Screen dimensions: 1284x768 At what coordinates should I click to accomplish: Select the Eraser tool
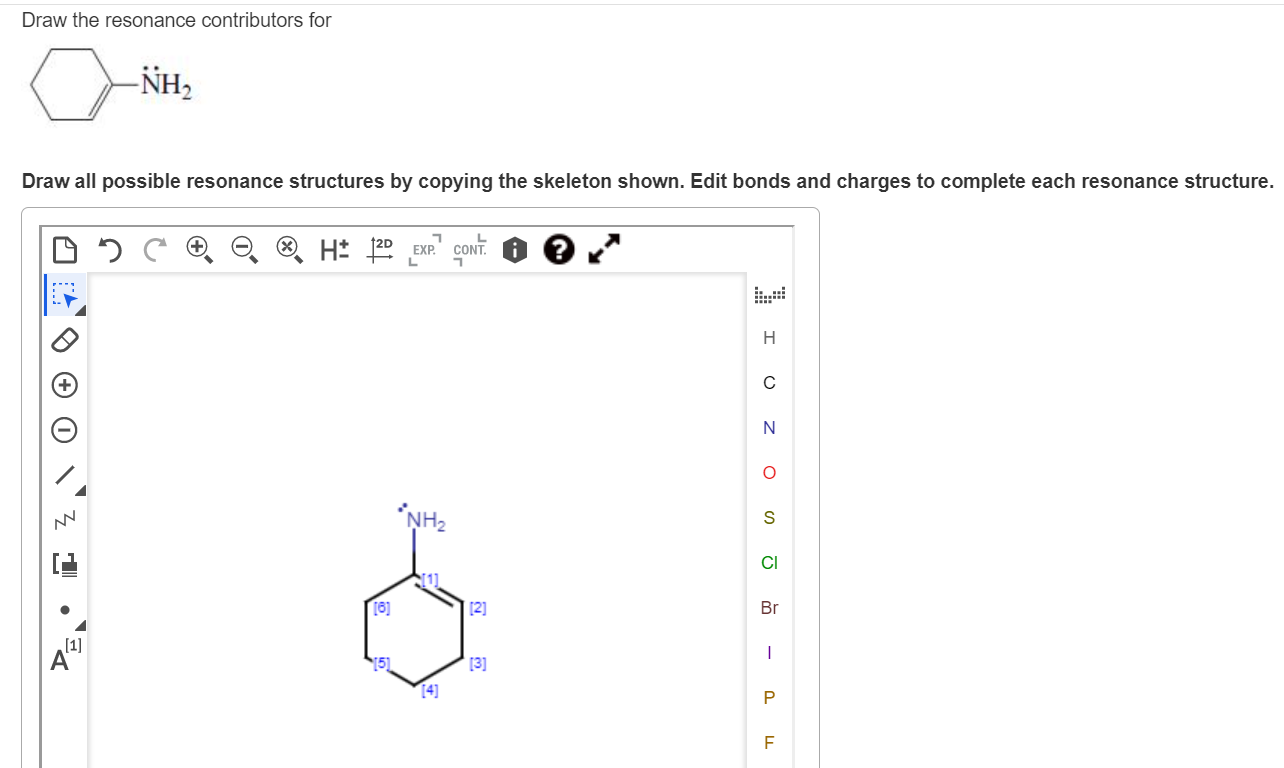(x=64, y=340)
